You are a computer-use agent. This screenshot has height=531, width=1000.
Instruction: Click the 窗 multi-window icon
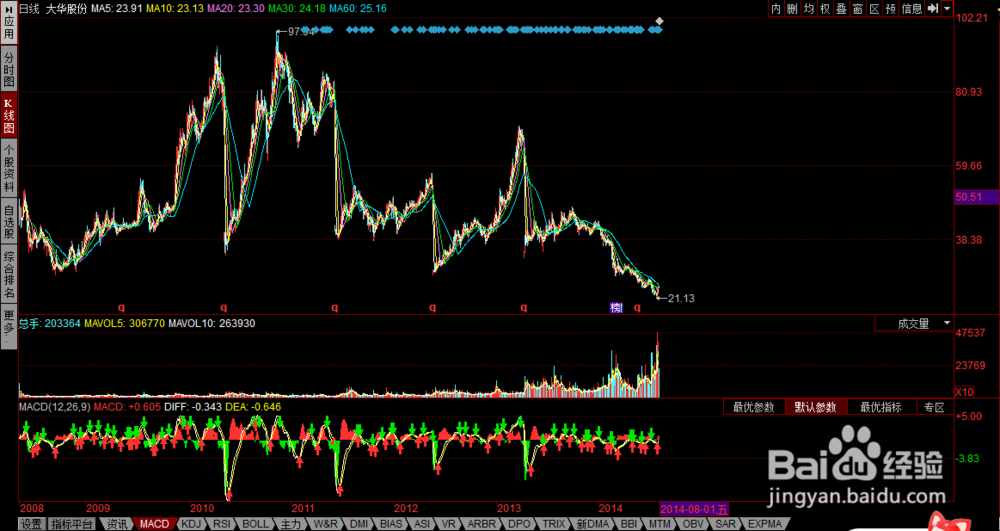(x=858, y=8)
